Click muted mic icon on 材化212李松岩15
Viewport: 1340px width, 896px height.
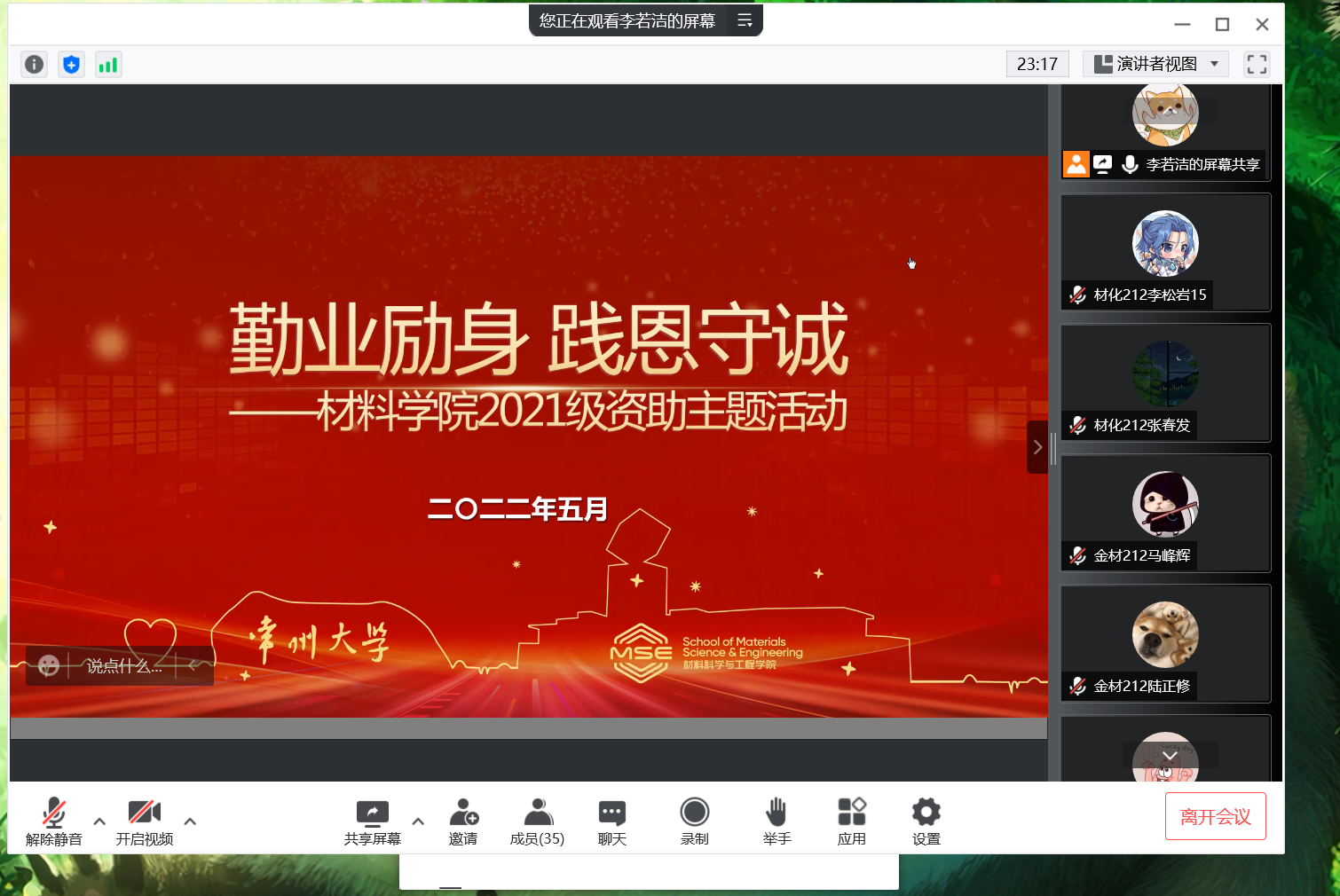tap(1078, 295)
